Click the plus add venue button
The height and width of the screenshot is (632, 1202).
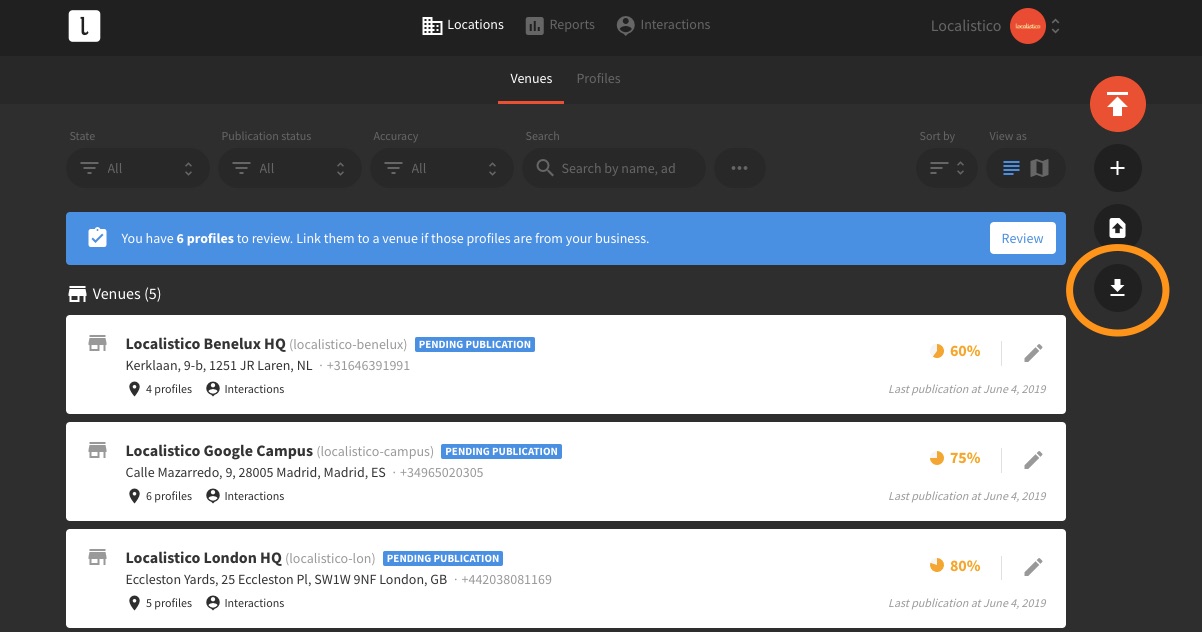coord(1118,168)
